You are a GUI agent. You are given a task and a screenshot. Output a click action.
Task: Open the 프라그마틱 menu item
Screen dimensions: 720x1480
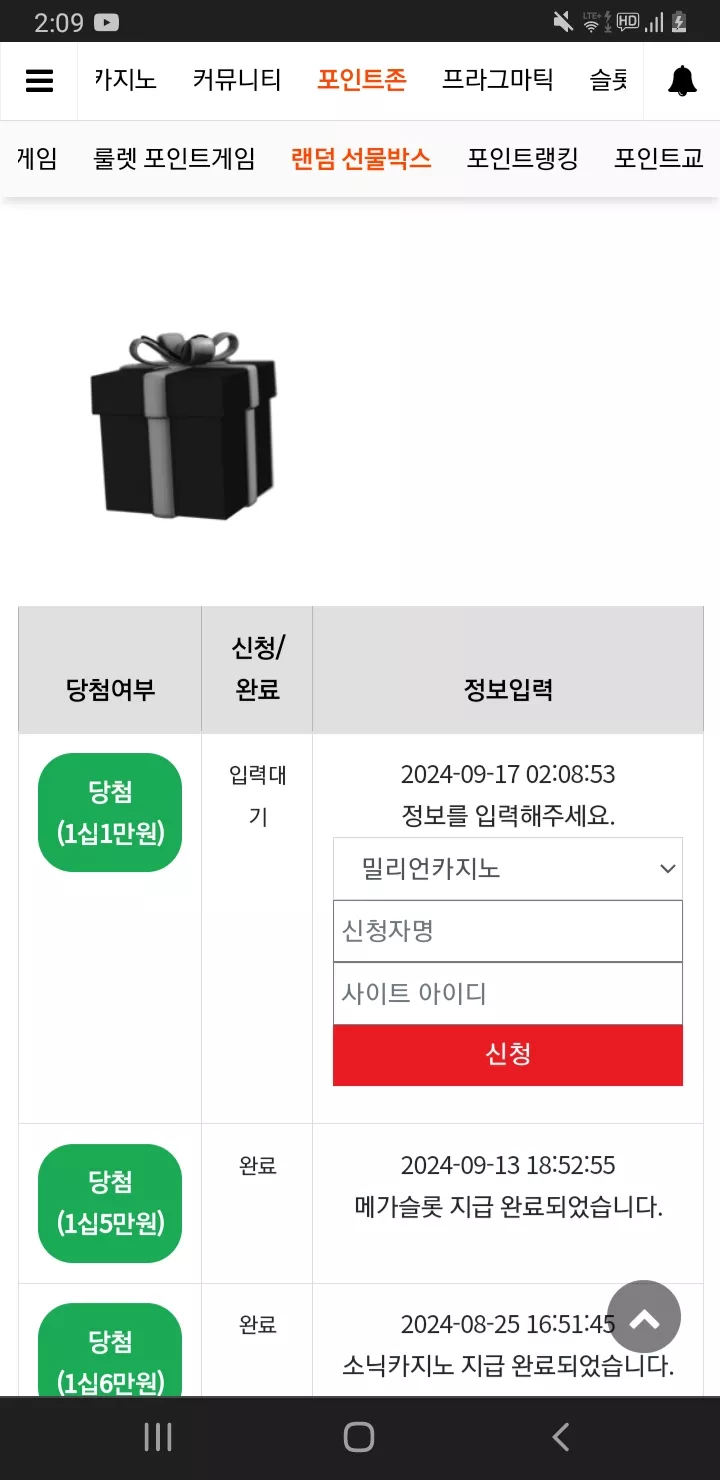point(498,80)
